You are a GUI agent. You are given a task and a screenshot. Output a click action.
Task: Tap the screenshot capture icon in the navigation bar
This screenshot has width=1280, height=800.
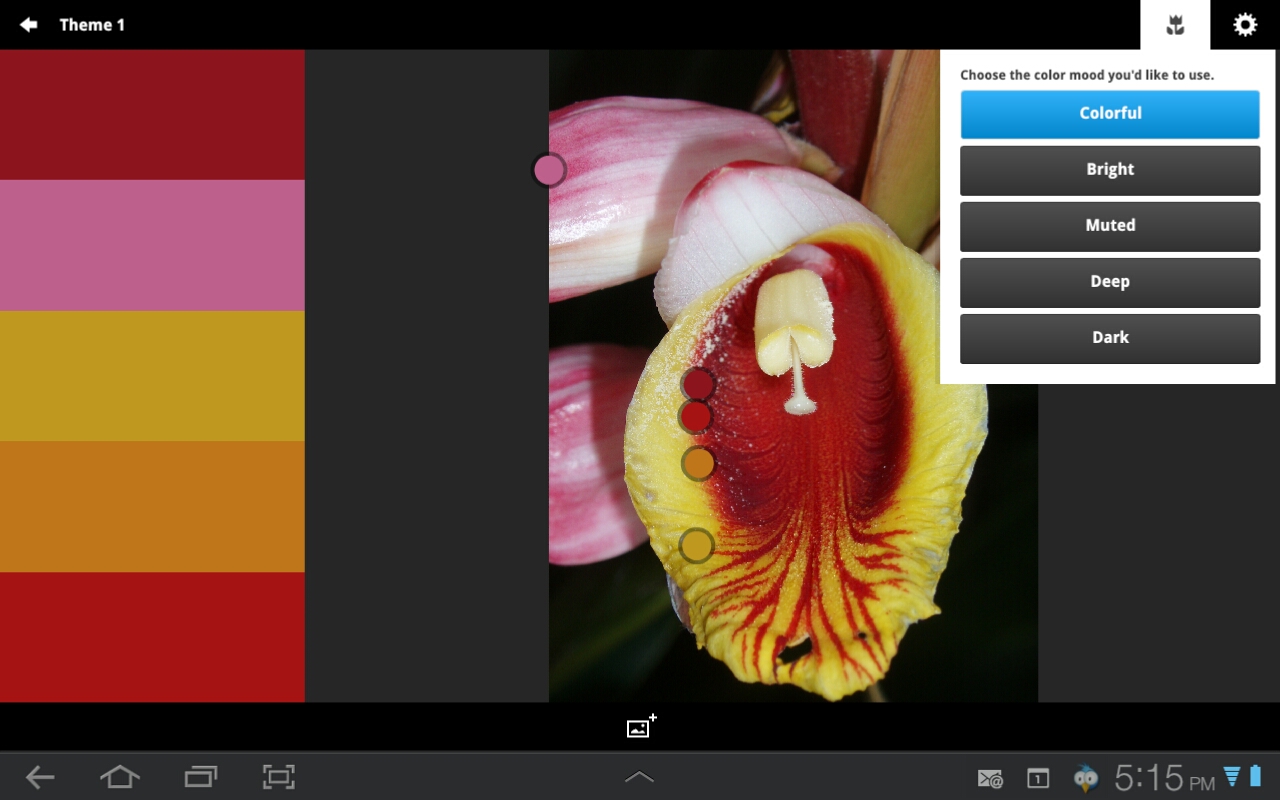[x=278, y=777]
